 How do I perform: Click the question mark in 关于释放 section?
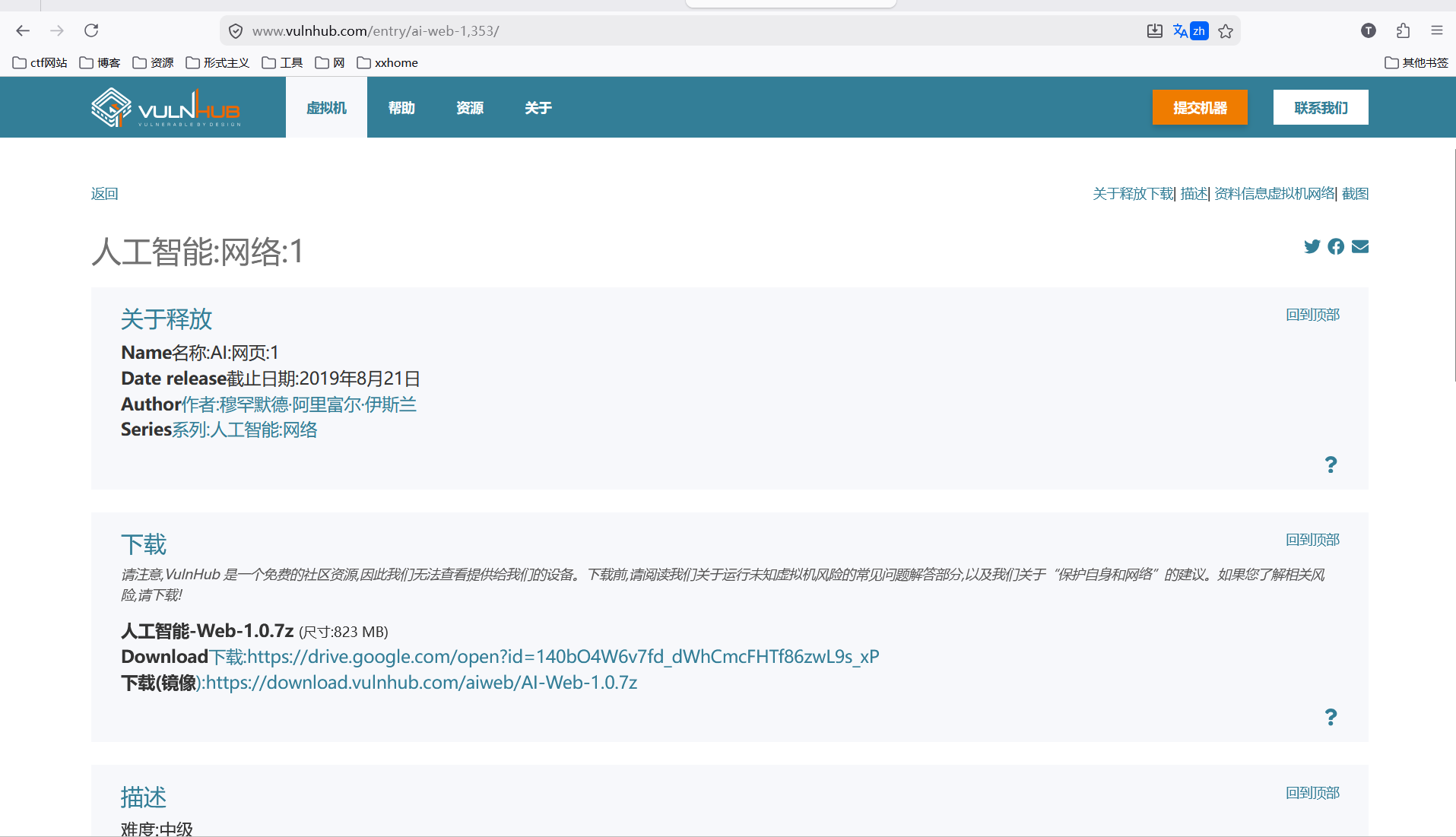click(1331, 464)
